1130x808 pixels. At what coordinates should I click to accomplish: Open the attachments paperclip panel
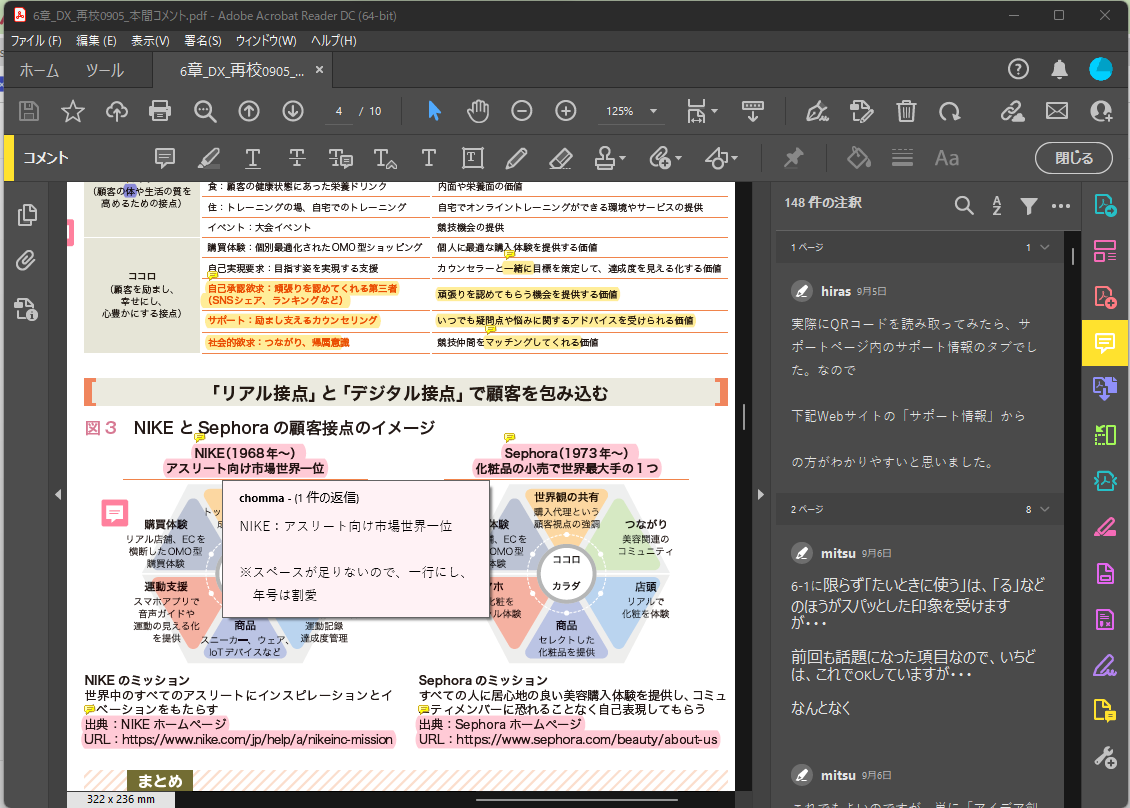click(x=26, y=260)
